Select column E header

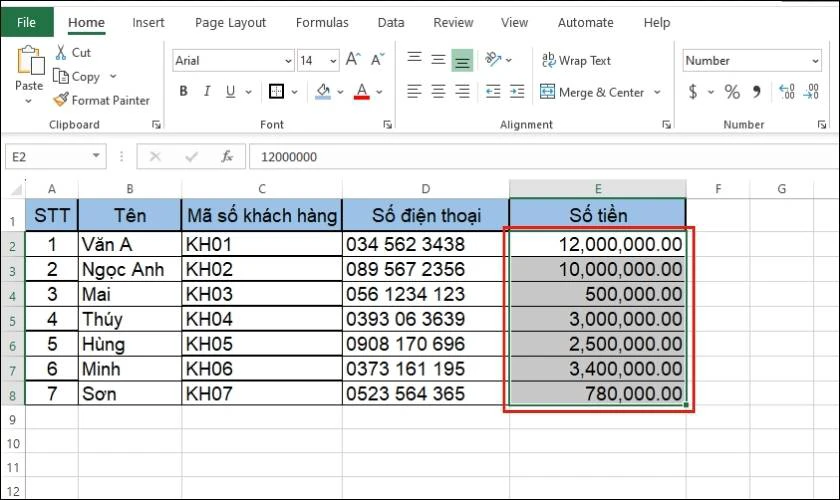pos(598,189)
